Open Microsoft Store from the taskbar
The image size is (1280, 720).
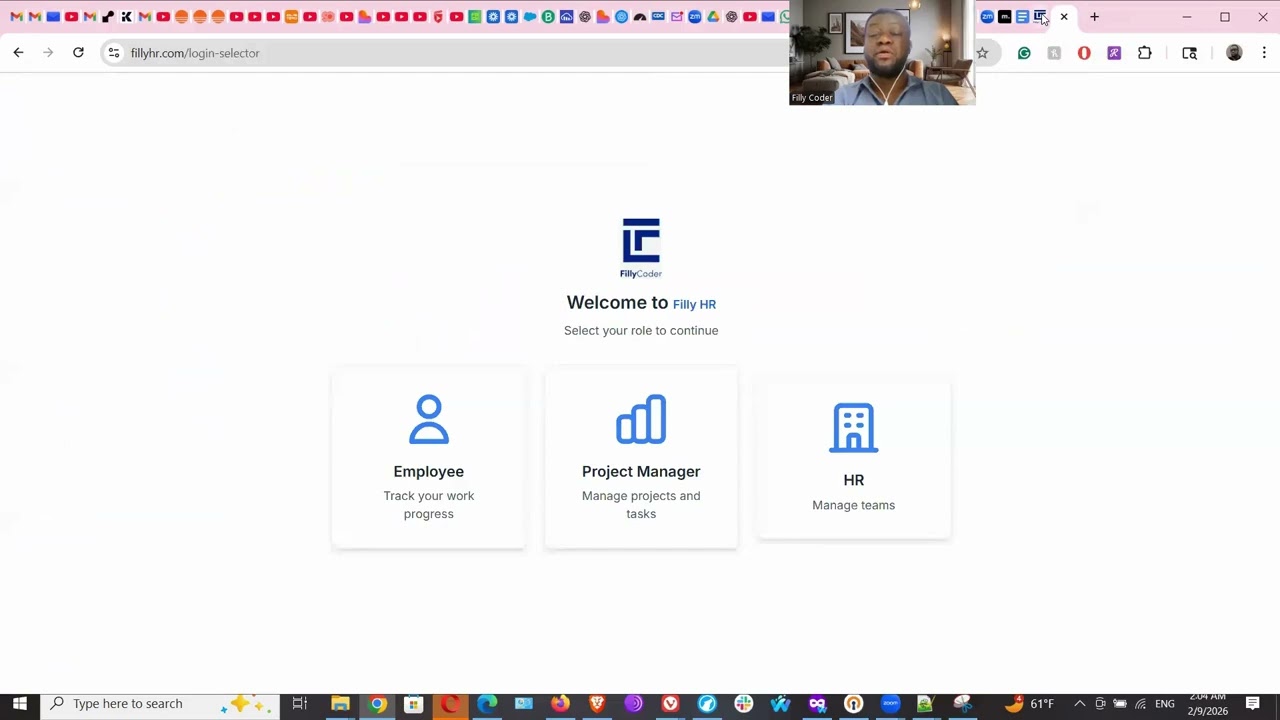tap(413, 704)
